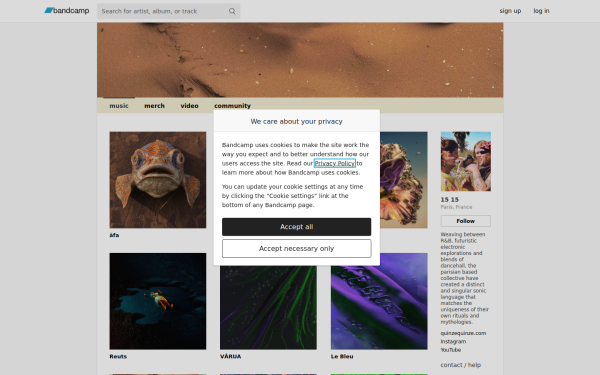Switch to the merch tab
Viewport: 600px width, 375px height.
pos(155,106)
